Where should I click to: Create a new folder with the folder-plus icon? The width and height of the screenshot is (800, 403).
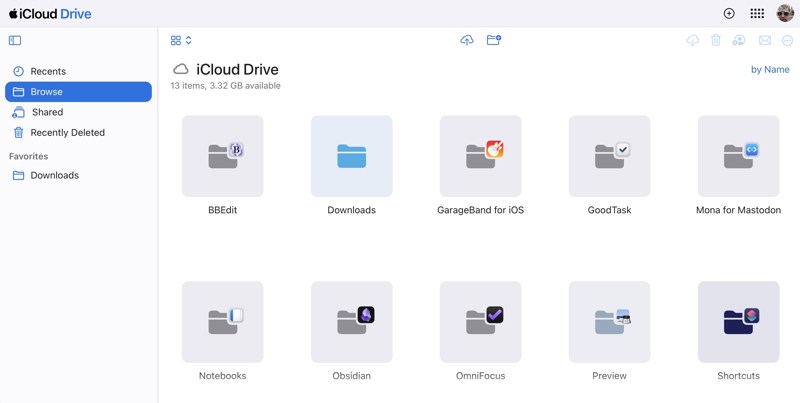pyautogui.click(x=494, y=40)
